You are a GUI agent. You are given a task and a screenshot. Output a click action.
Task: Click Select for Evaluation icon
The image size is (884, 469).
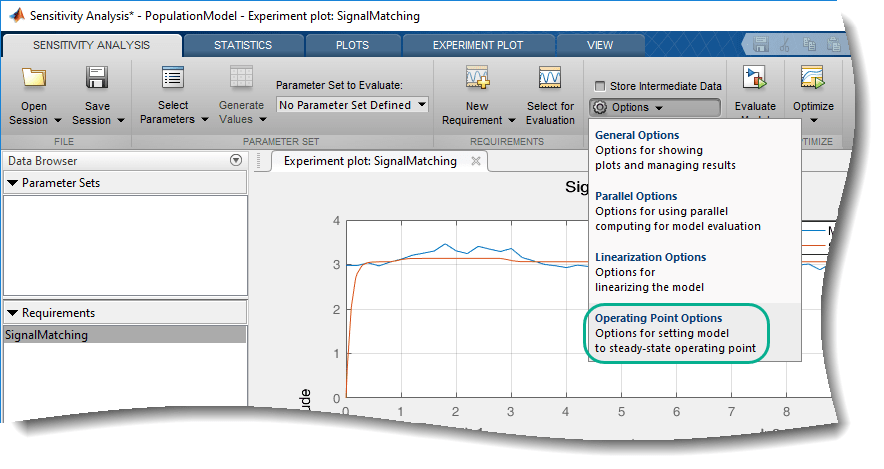[550, 79]
